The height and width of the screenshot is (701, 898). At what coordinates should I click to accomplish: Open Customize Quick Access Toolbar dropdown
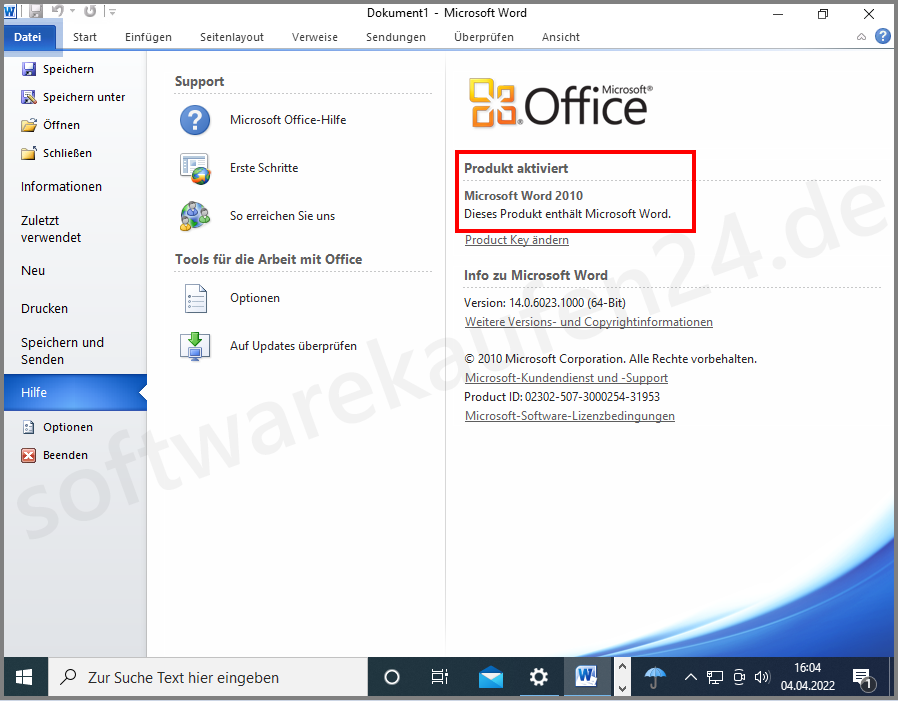point(113,11)
